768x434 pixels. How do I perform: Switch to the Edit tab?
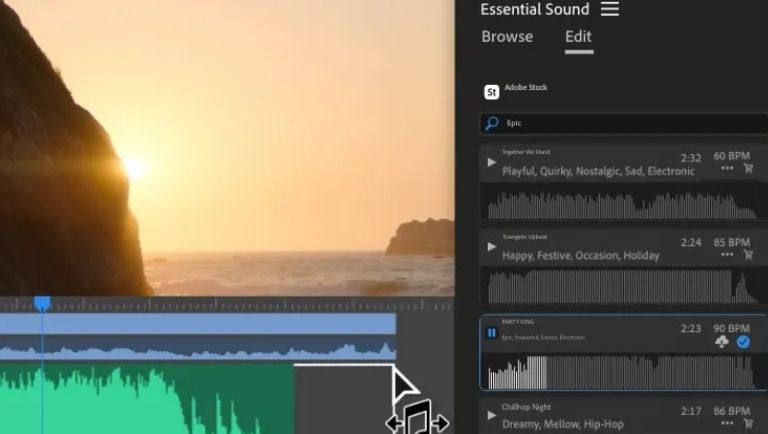578,37
